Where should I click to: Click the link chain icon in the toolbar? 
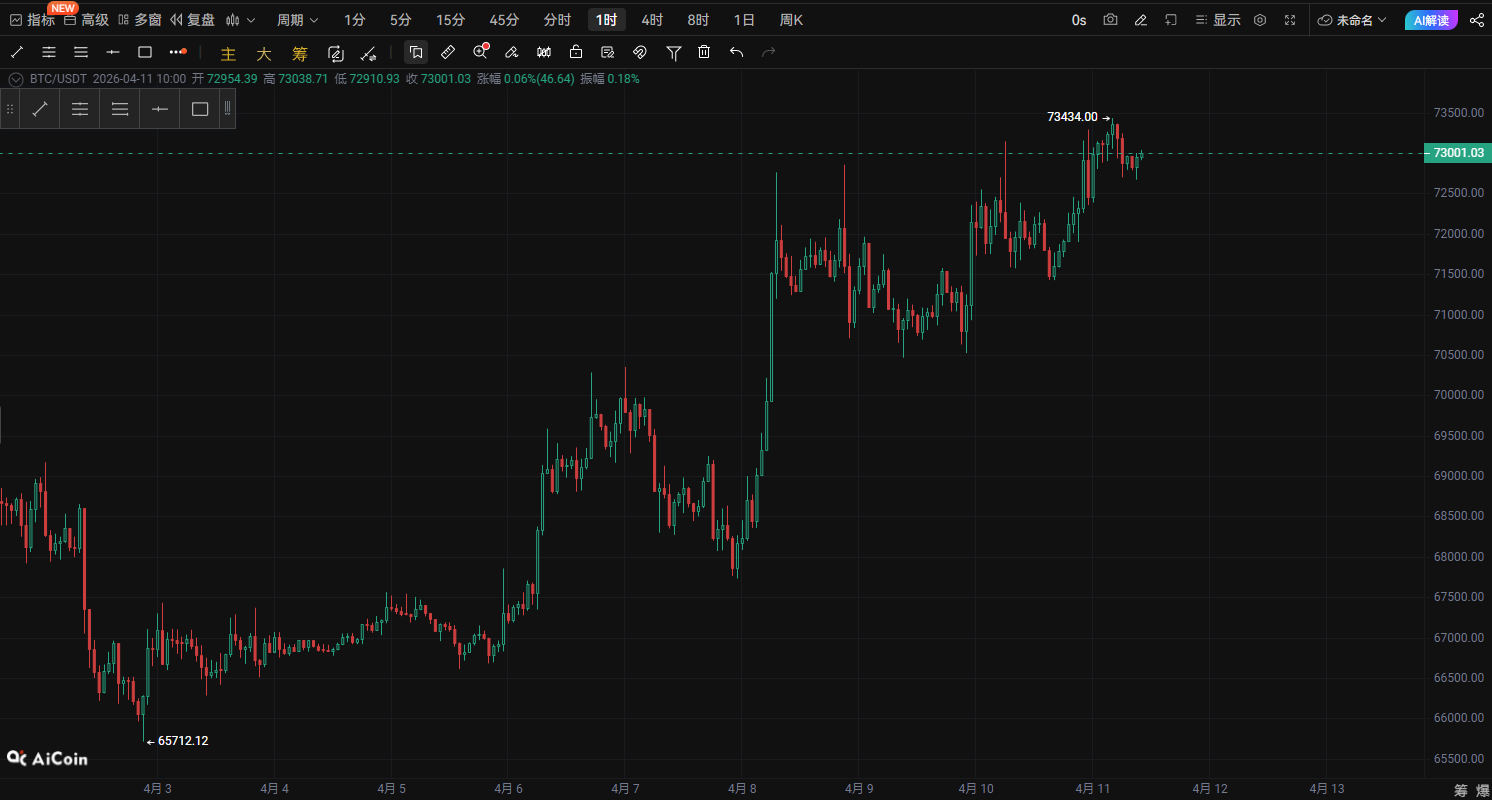640,52
